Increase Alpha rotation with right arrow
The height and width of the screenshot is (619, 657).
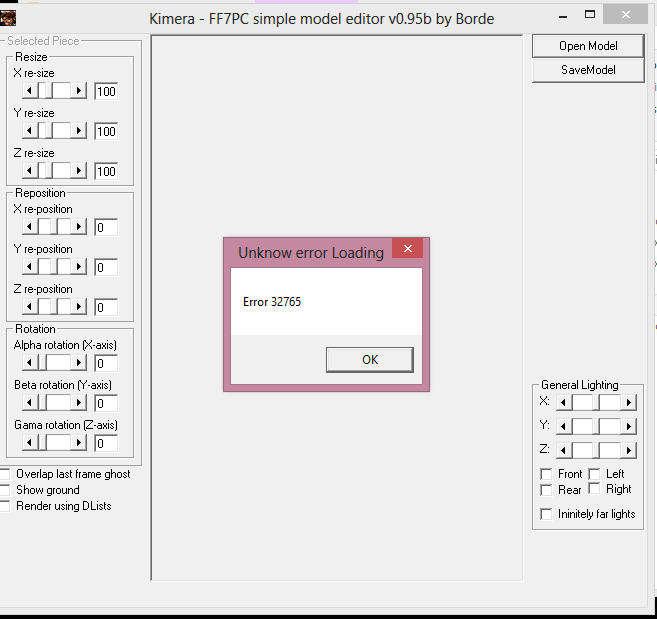pyautogui.click(x=78, y=363)
